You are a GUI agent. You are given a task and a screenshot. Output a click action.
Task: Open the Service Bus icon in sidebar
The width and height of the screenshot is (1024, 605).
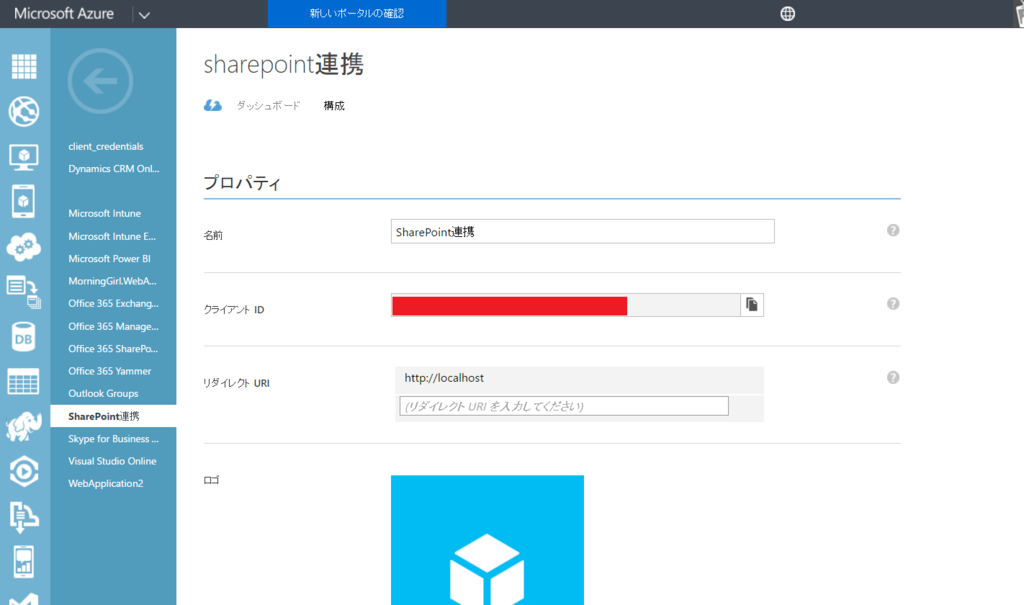coord(24,517)
